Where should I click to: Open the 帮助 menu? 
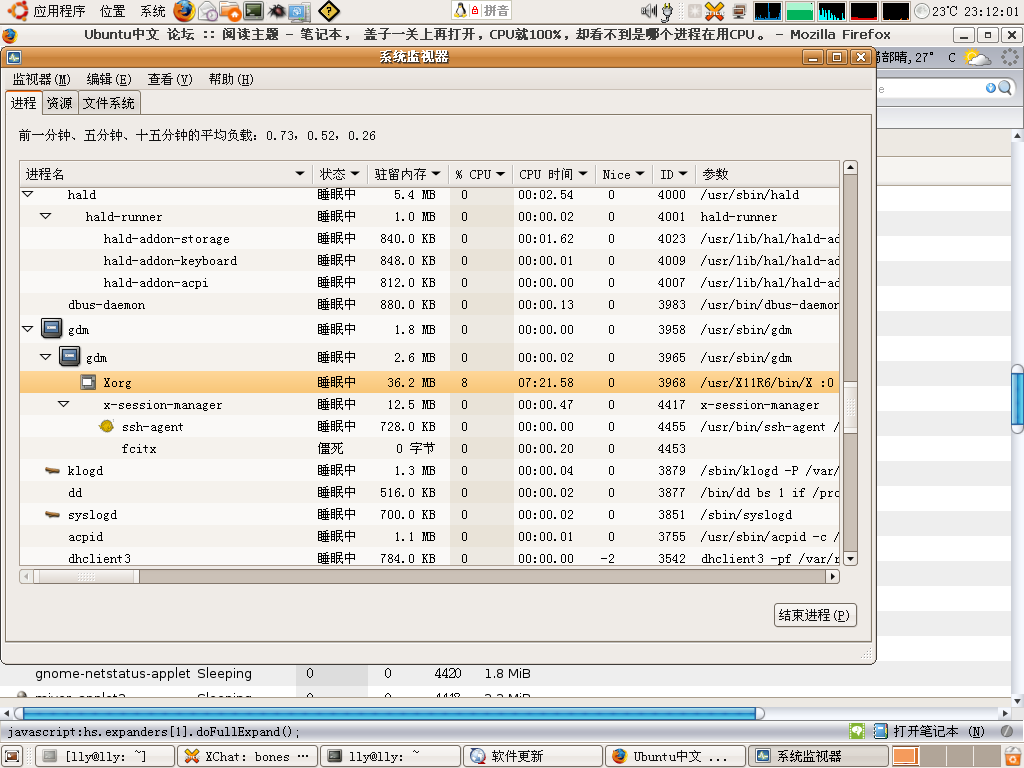(231, 80)
